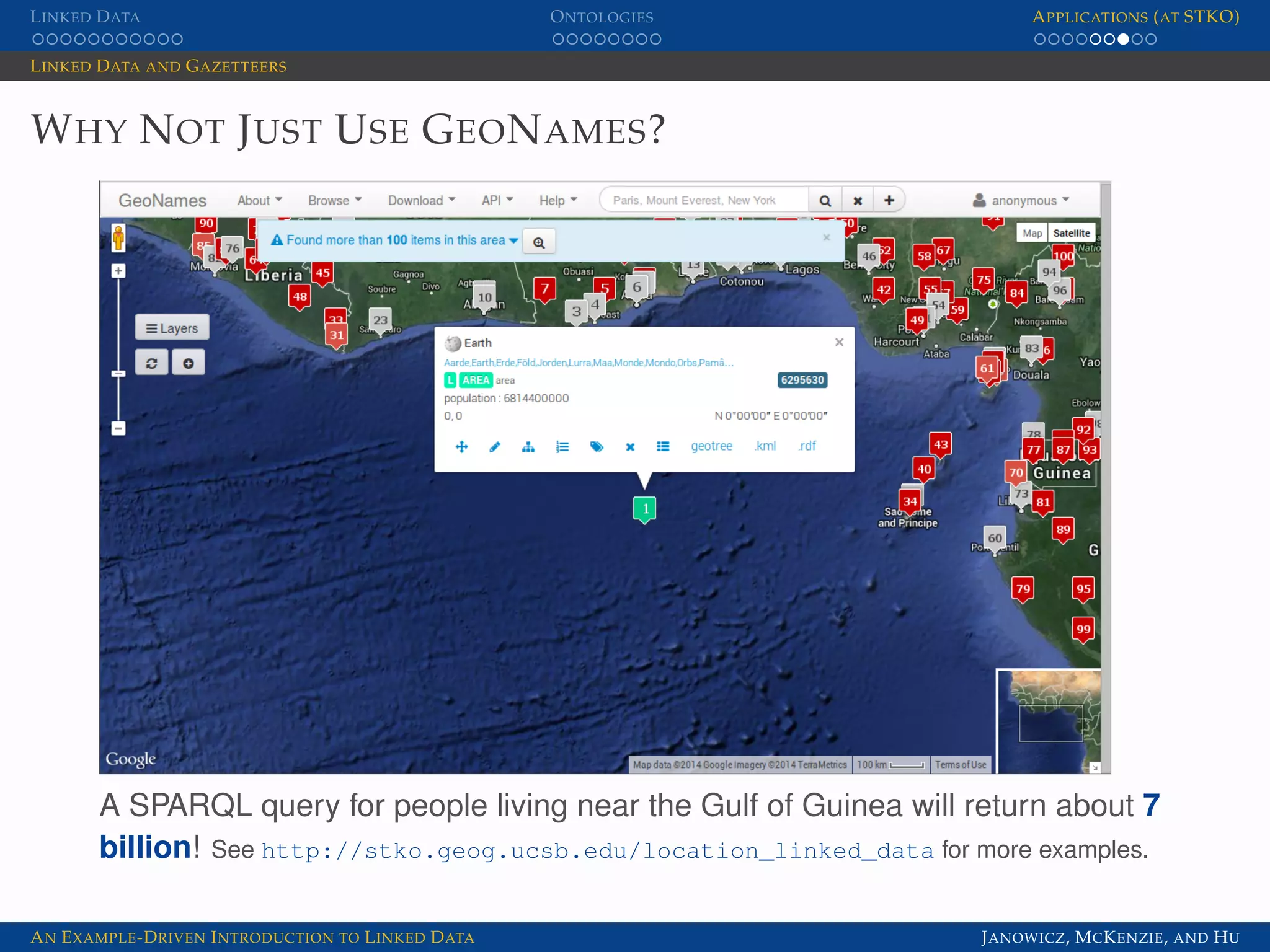Click the plus button next to search
1270x952 pixels.
click(x=889, y=200)
